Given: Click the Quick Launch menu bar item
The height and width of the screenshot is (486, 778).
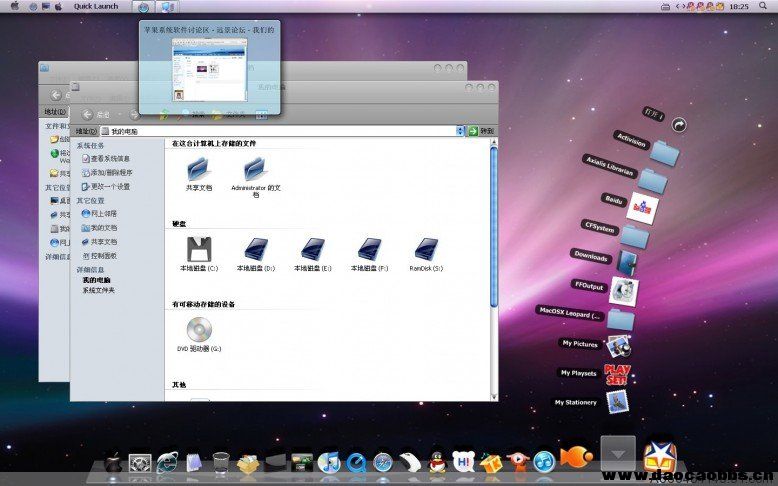Looking at the screenshot, I should coord(95,6).
